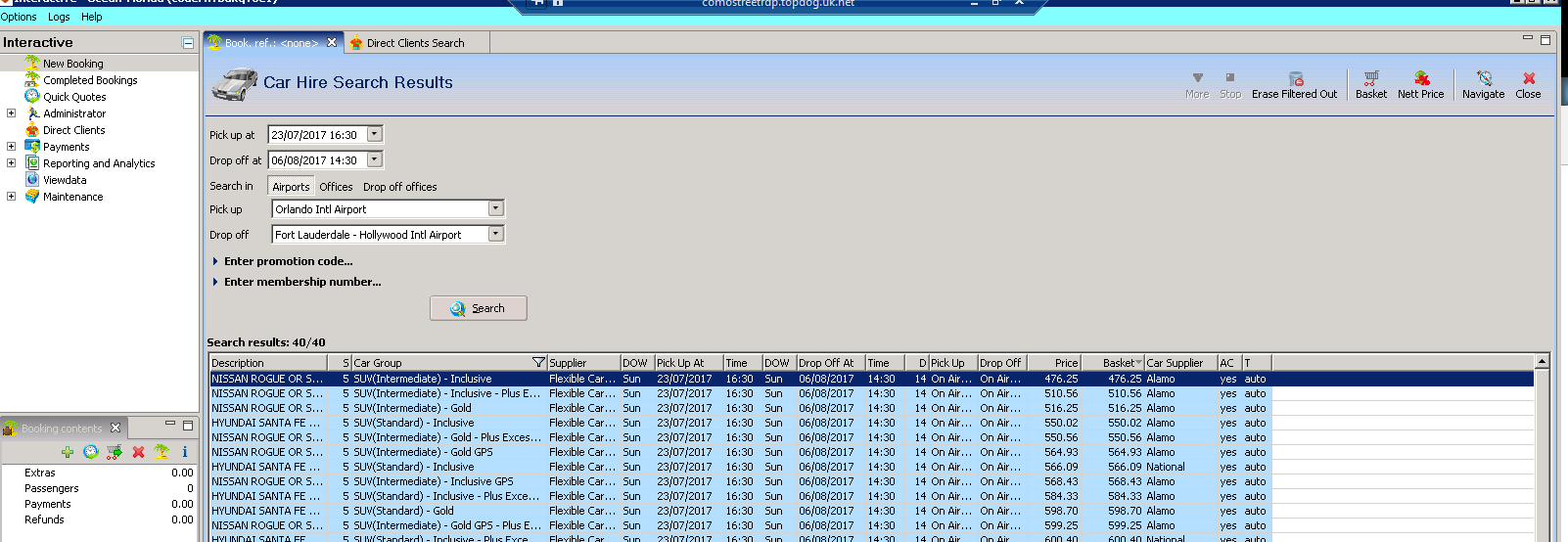The image size is (1568, 542).
Task: Click the Quick Quotes icon
Action: [32, 96]
